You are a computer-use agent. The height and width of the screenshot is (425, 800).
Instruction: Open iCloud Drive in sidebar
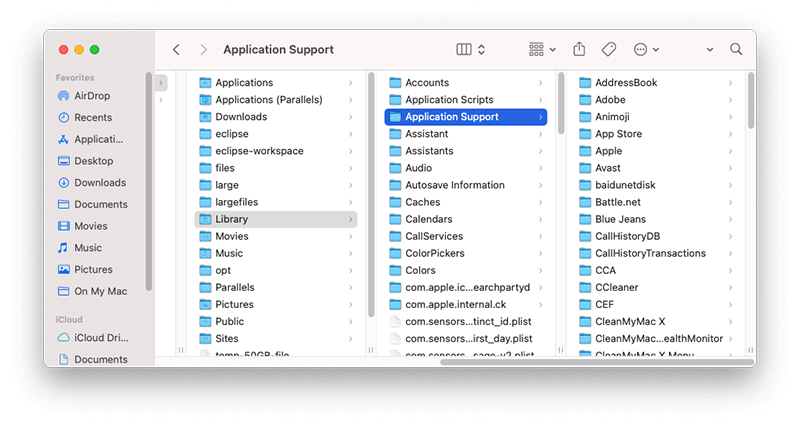click(93, 338)
